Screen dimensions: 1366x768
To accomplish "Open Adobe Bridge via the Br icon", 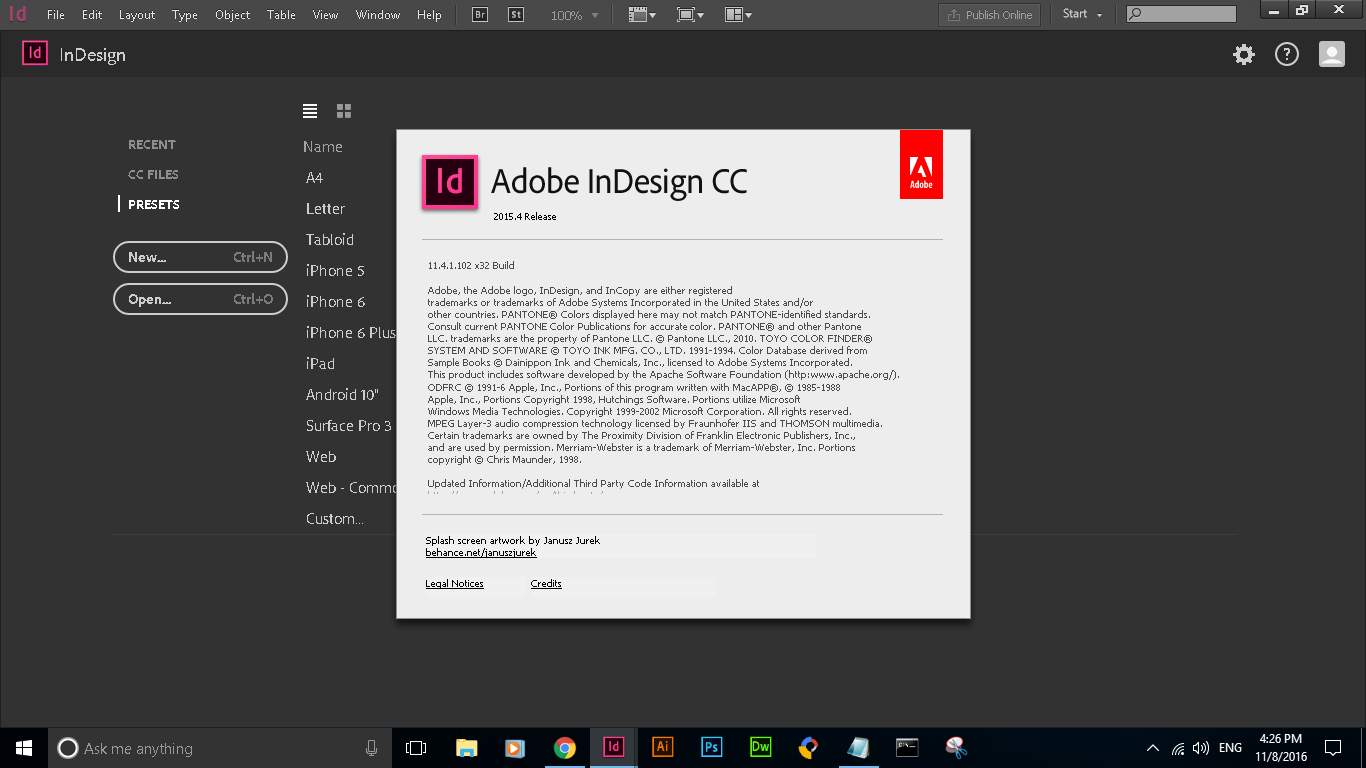I will pos(480,15).
